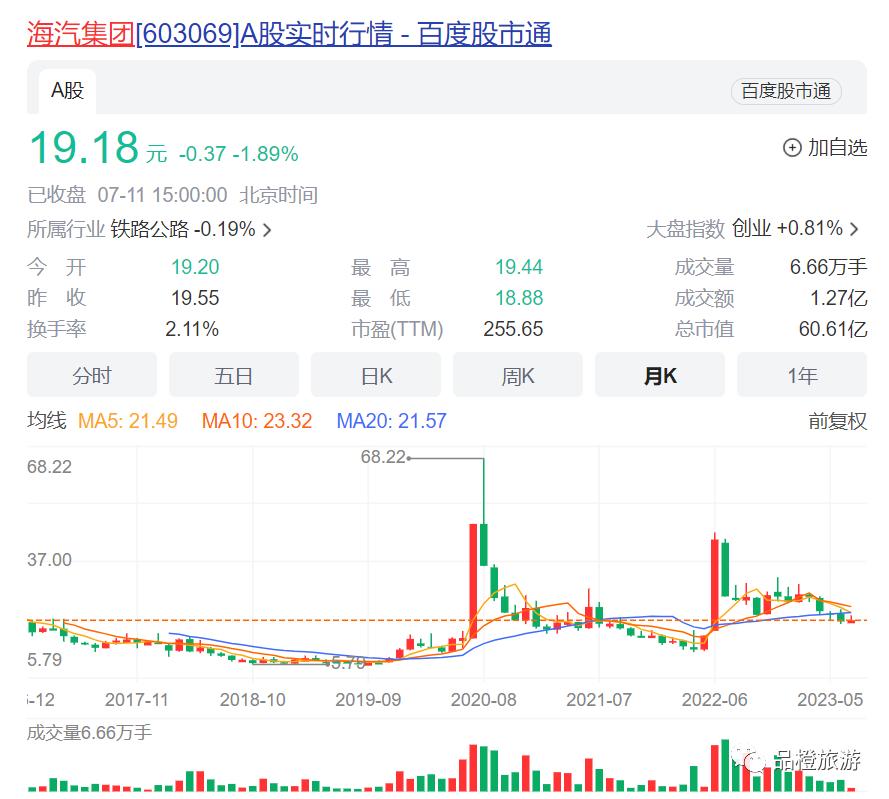The width and height of the screenshot is (889, 799).
Task: Click the 成交额 value 1.27亿
Action: pyautogui.click(x=839, y=298)
